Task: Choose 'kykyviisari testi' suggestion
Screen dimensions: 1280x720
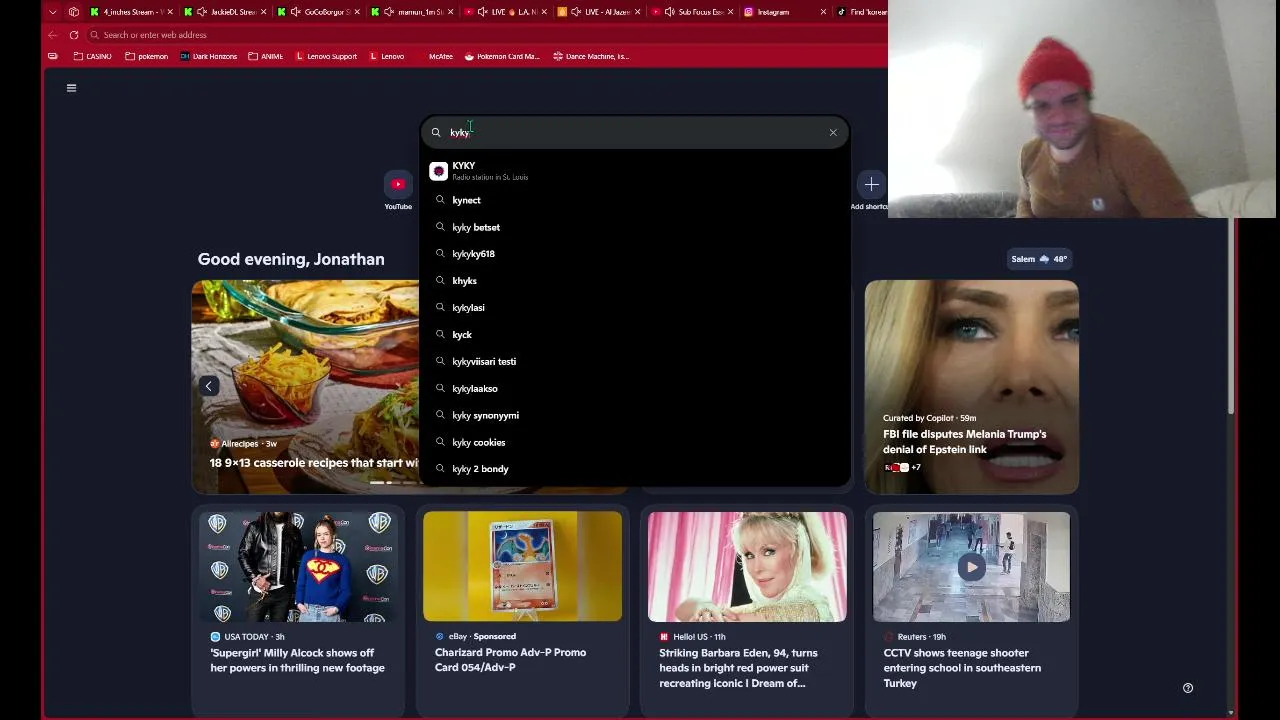Action: (635, 361)
